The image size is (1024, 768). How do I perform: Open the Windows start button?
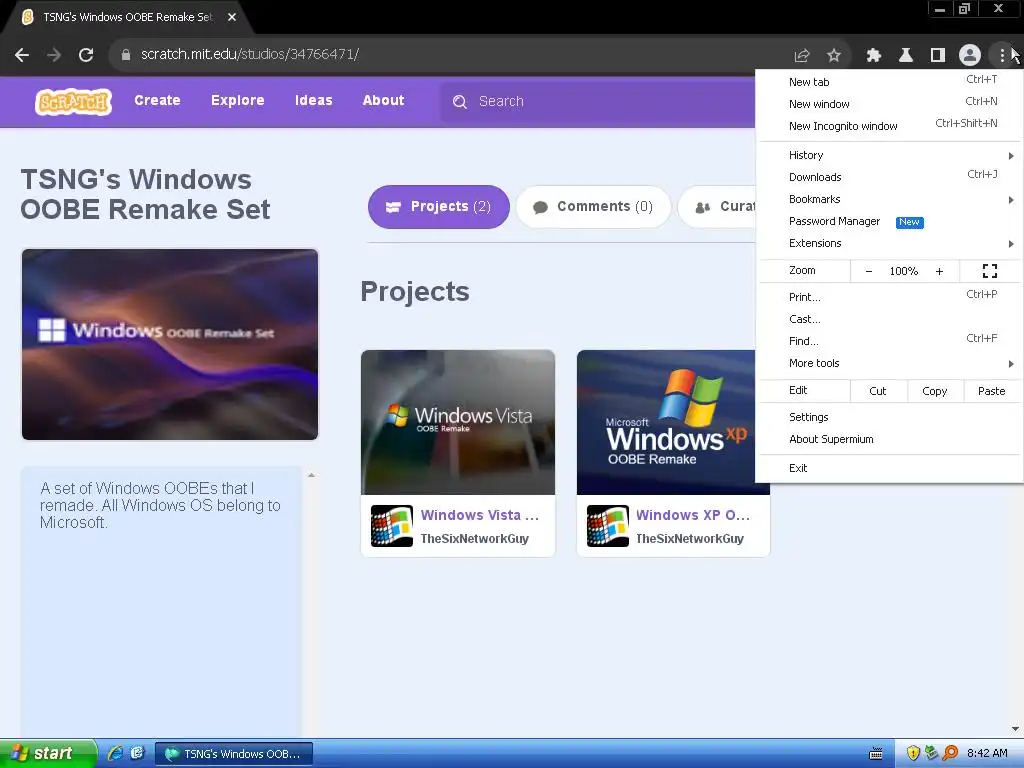coord(47,753)
